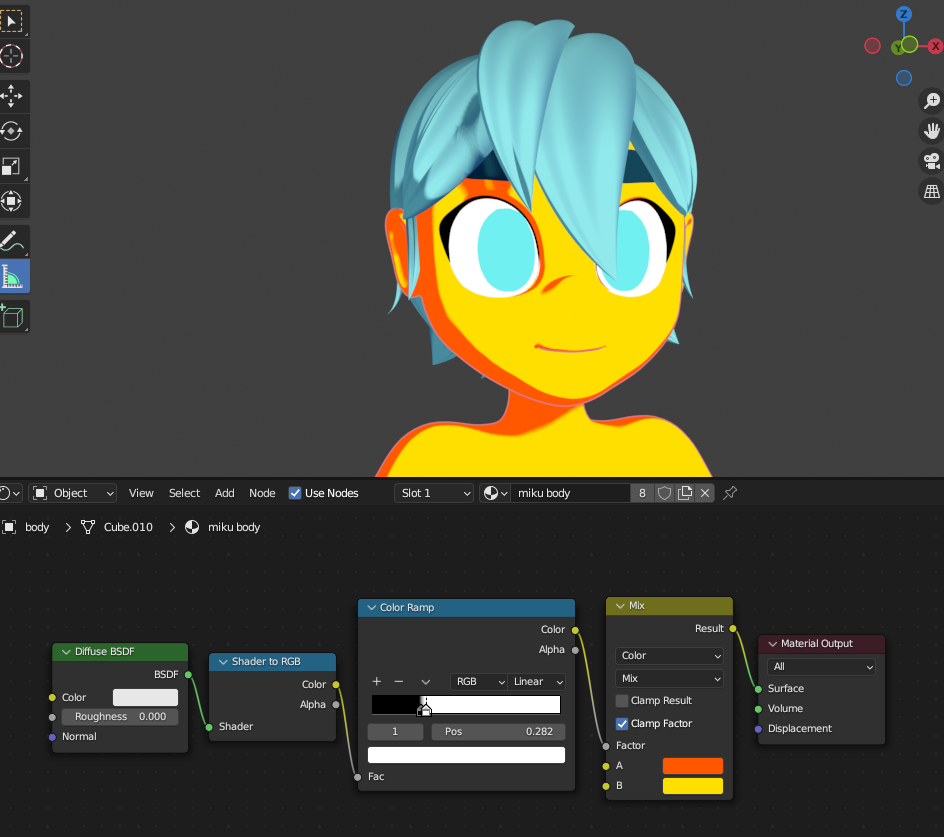Disable Clamp Factor in Mix node

click(622, 724)
